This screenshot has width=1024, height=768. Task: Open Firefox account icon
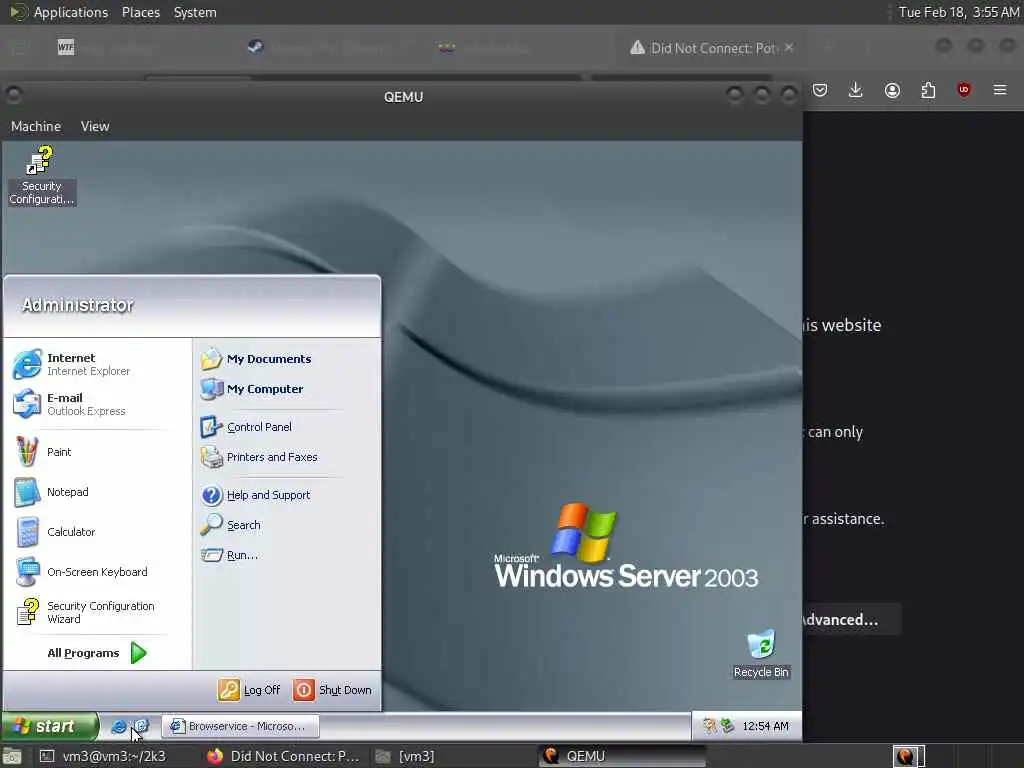[892, 90]
